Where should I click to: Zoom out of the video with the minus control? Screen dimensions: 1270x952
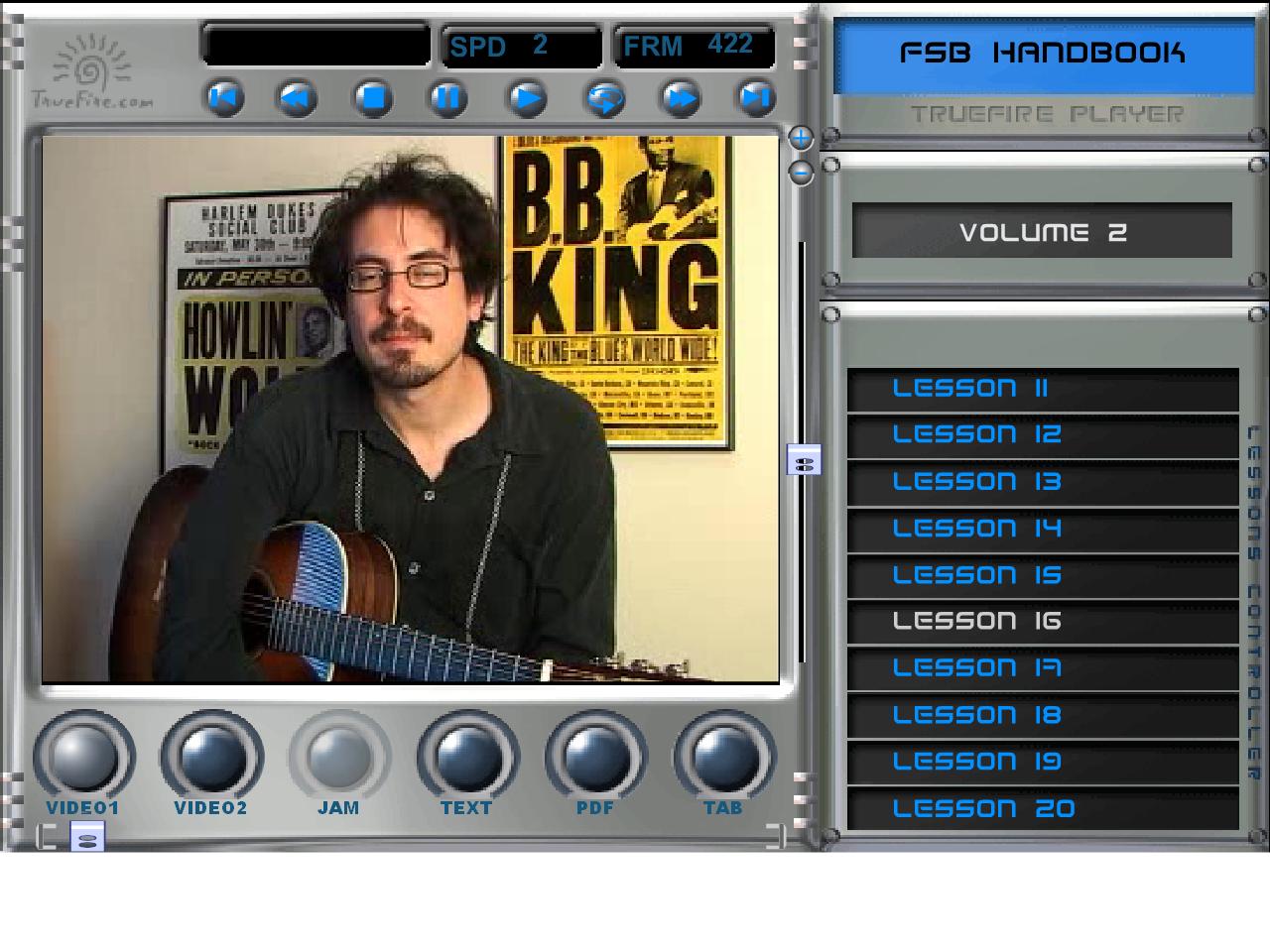(x=802, y=175)
